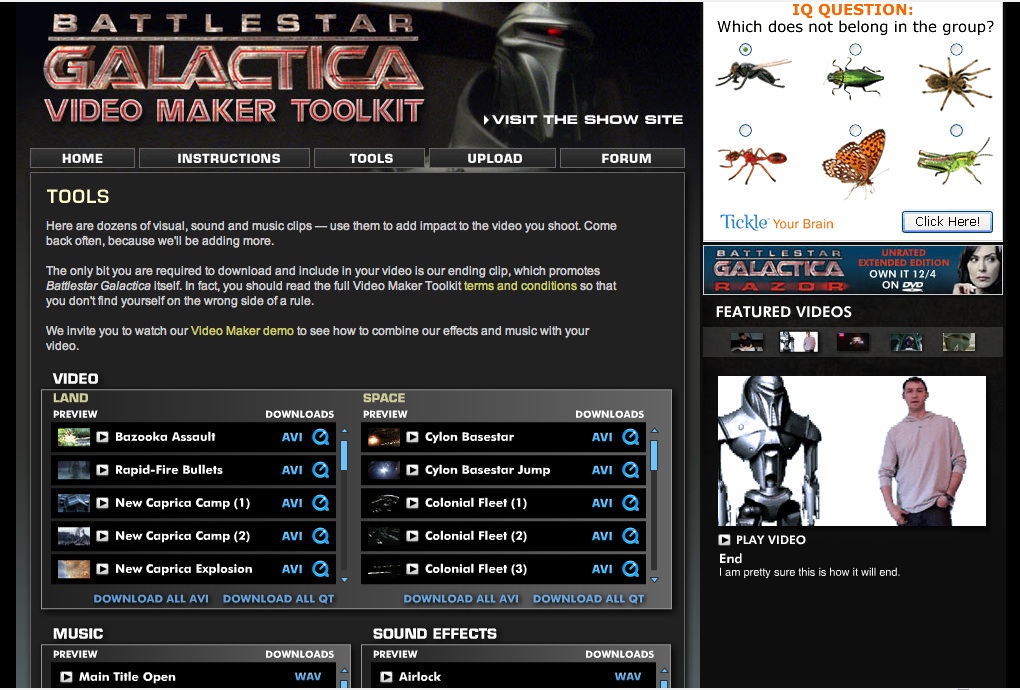1020x690 pixels.
Task: Select the spider radio button
Action: [x=956, y=49]
